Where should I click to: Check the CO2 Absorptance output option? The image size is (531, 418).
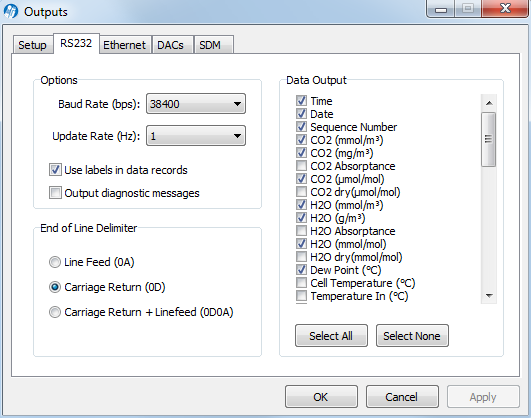(301, 166)
